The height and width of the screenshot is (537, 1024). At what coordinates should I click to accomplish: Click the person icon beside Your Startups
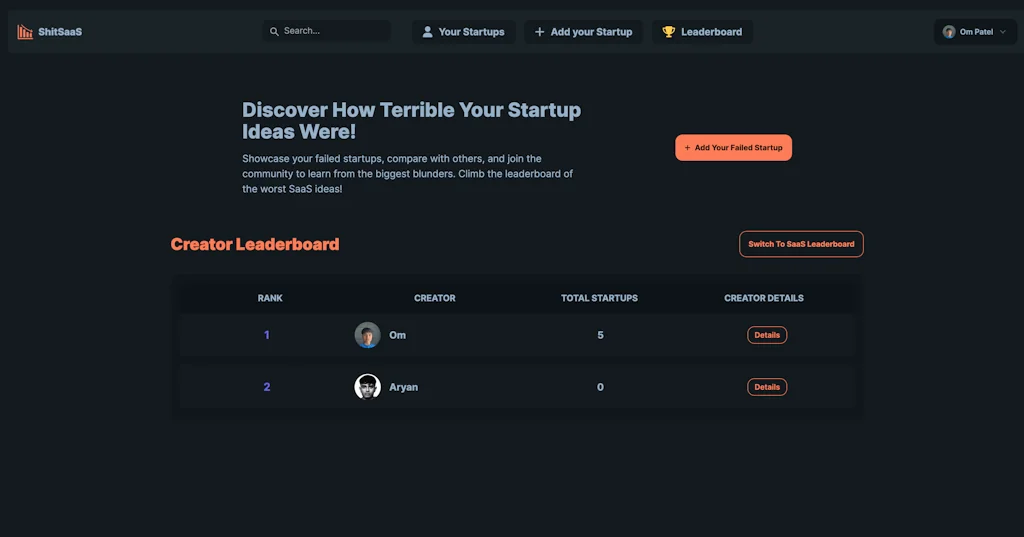click(428, 32)
